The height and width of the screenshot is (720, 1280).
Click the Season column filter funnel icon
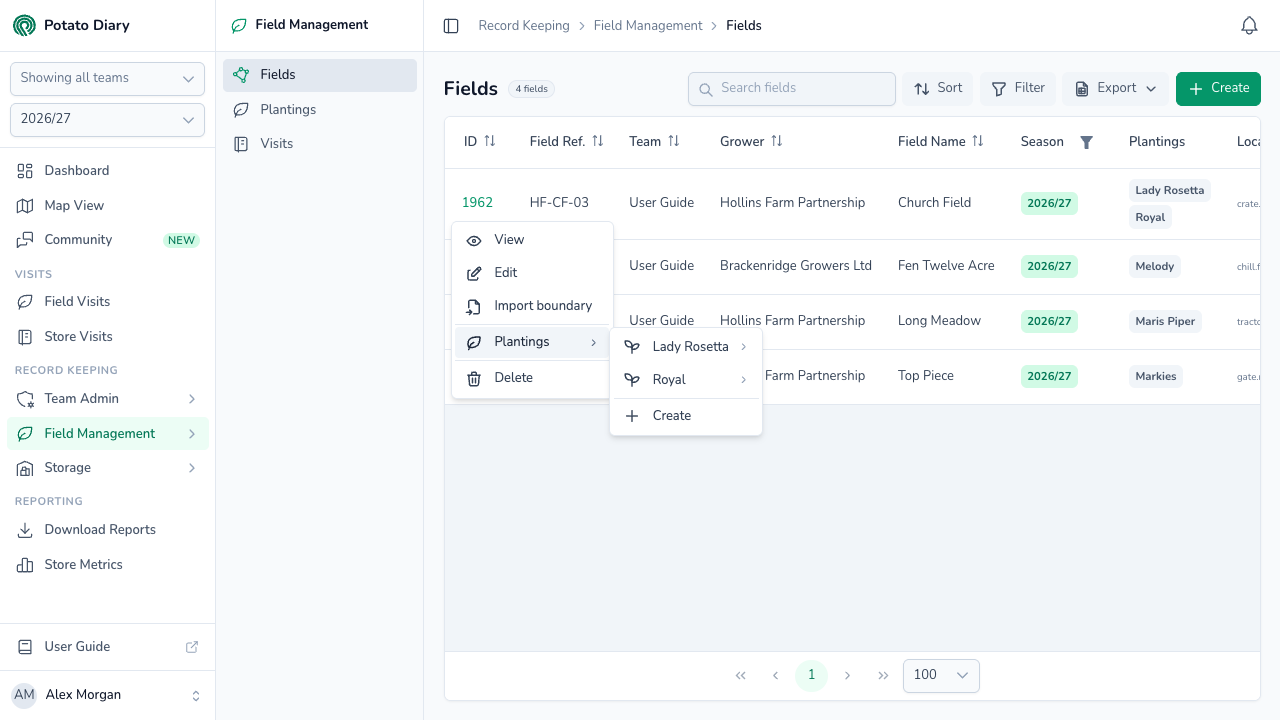point(1086,142)
